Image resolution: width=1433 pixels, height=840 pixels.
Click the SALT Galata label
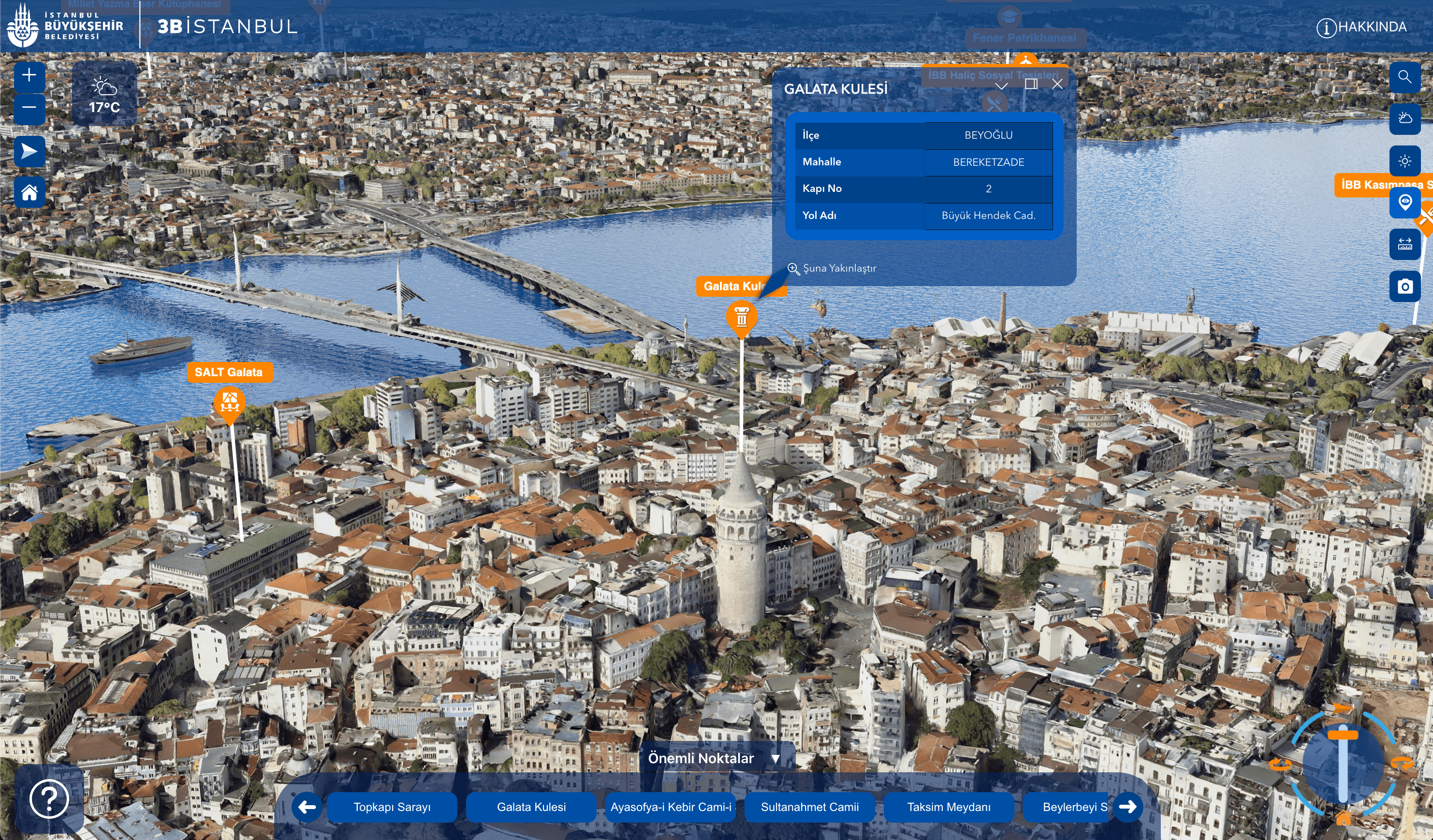(x=229, y=372)
